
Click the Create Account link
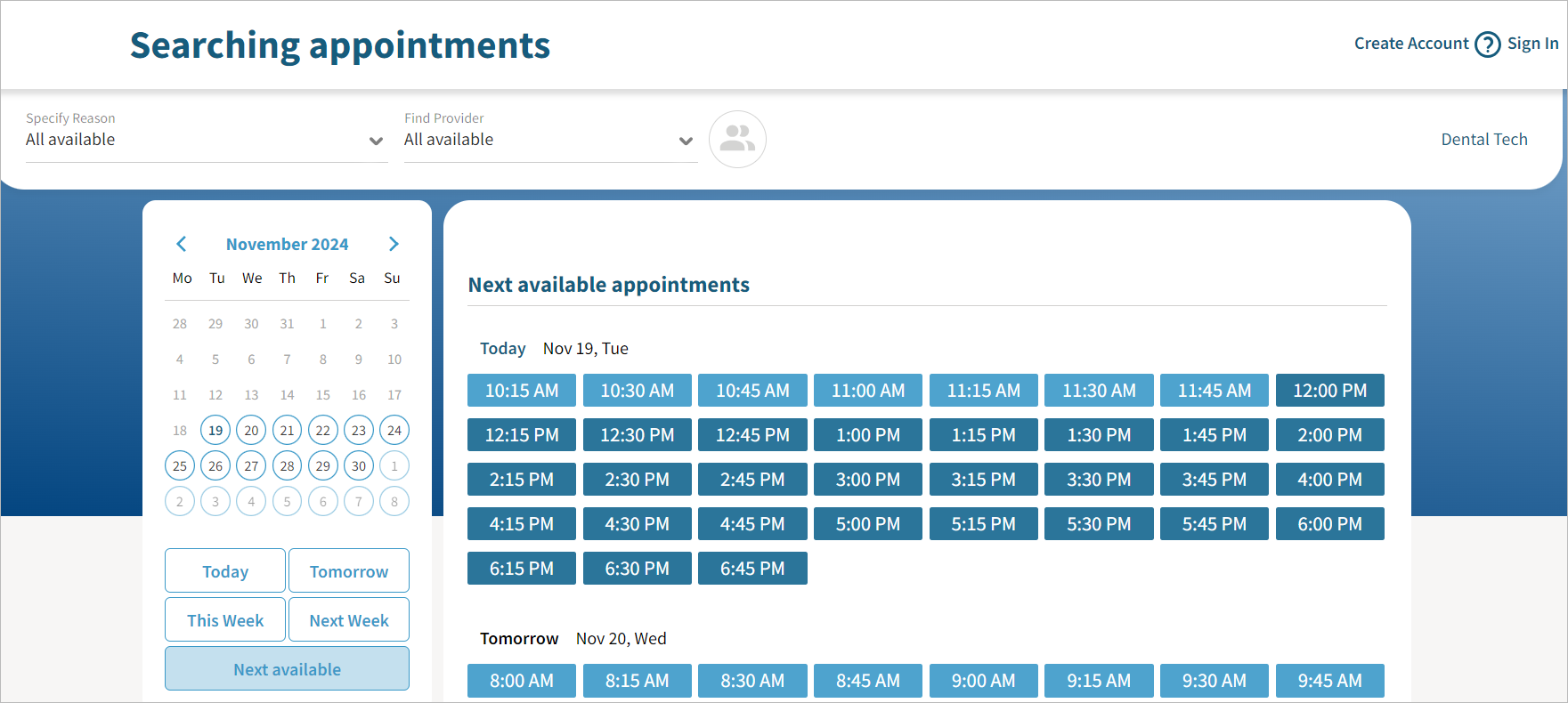click(x=1411, y=44)
